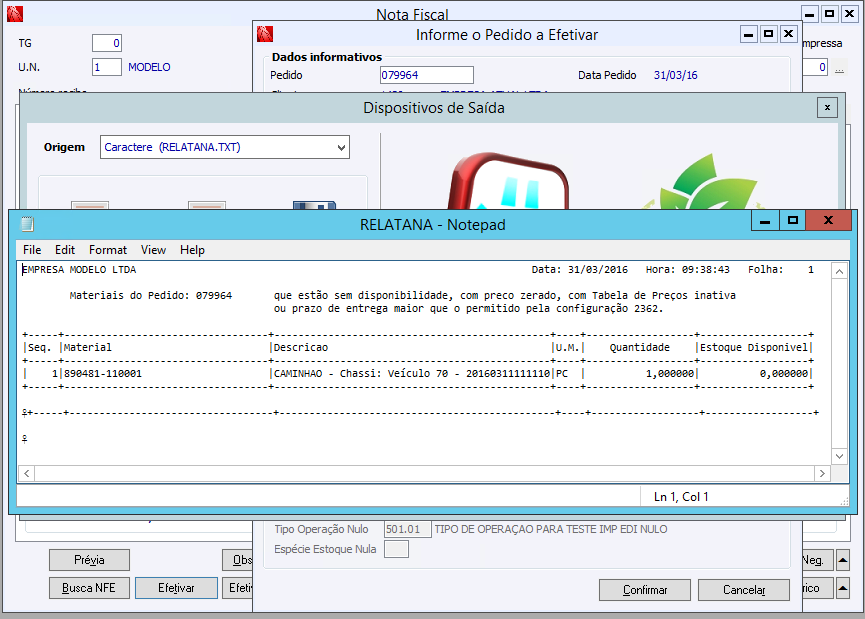This screenshot has width=865, height=619.
Task: Click the material code 890481-110001 text
Action: [103, 373]
